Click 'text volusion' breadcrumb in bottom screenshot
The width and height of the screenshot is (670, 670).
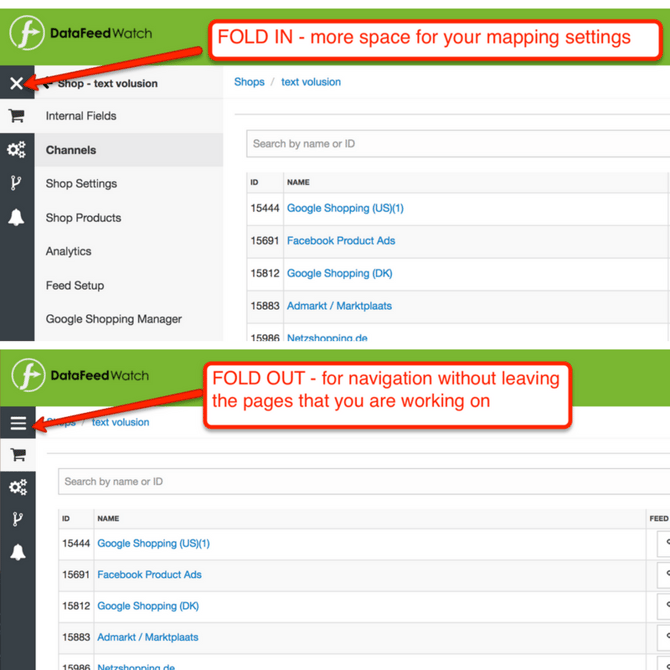pos(120,422)
